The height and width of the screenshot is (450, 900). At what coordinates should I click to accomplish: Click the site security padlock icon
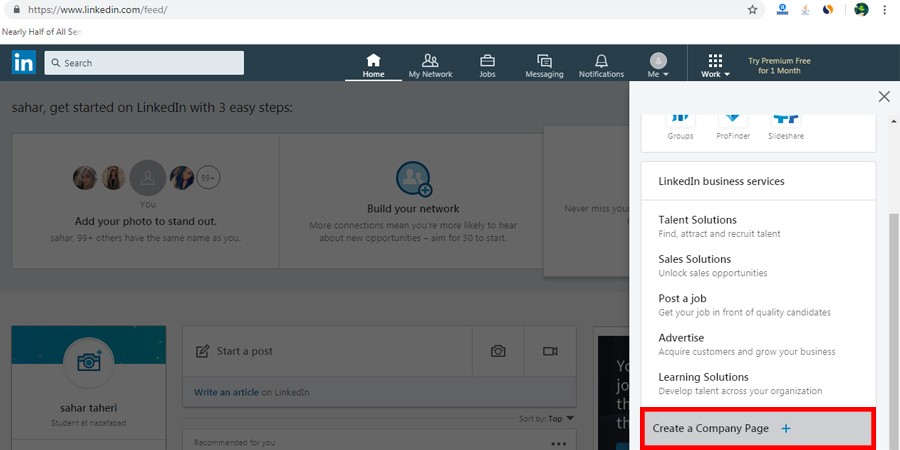(x=16, y=10)
